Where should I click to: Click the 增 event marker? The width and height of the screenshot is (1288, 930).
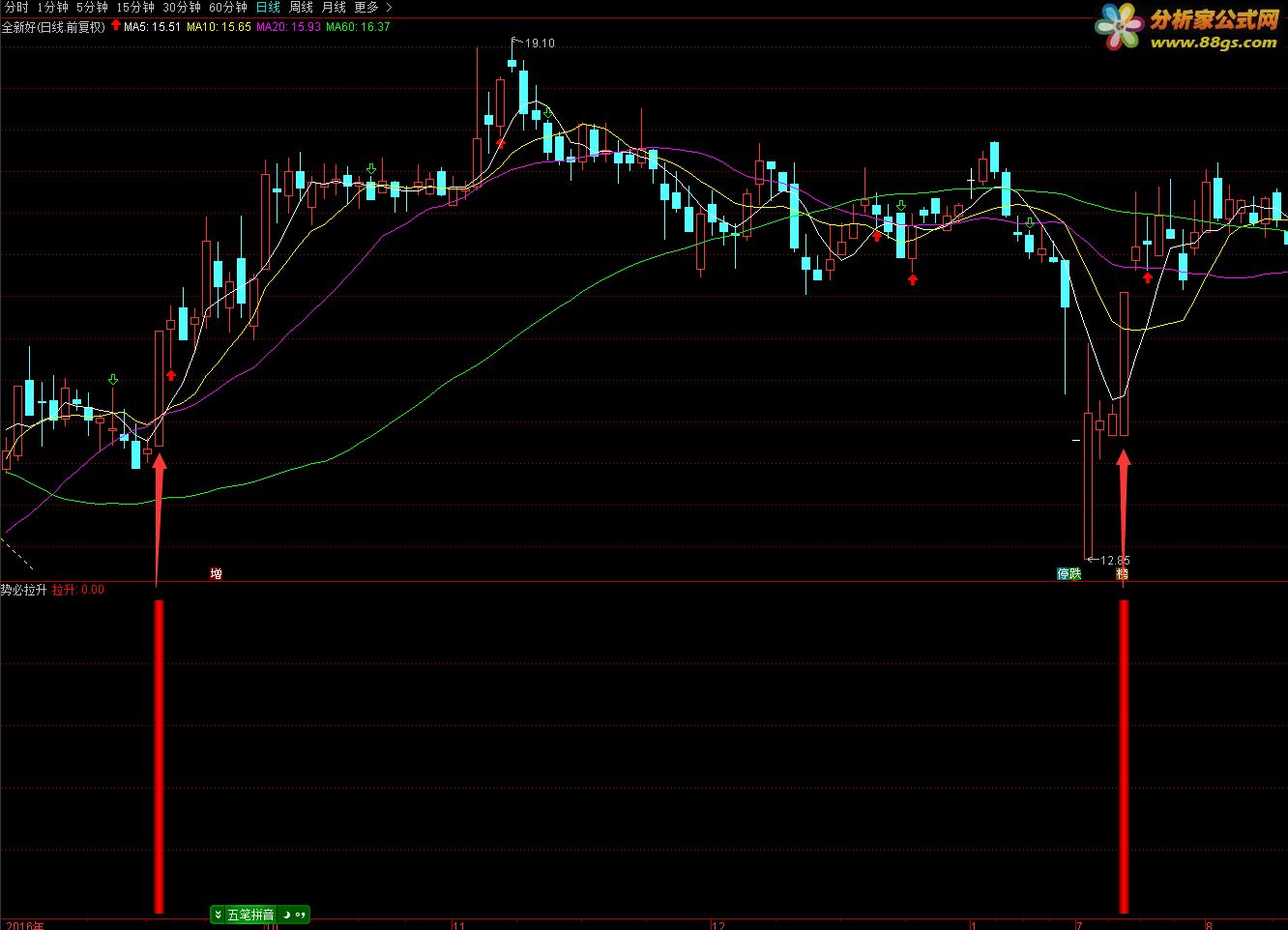[217, 574]
